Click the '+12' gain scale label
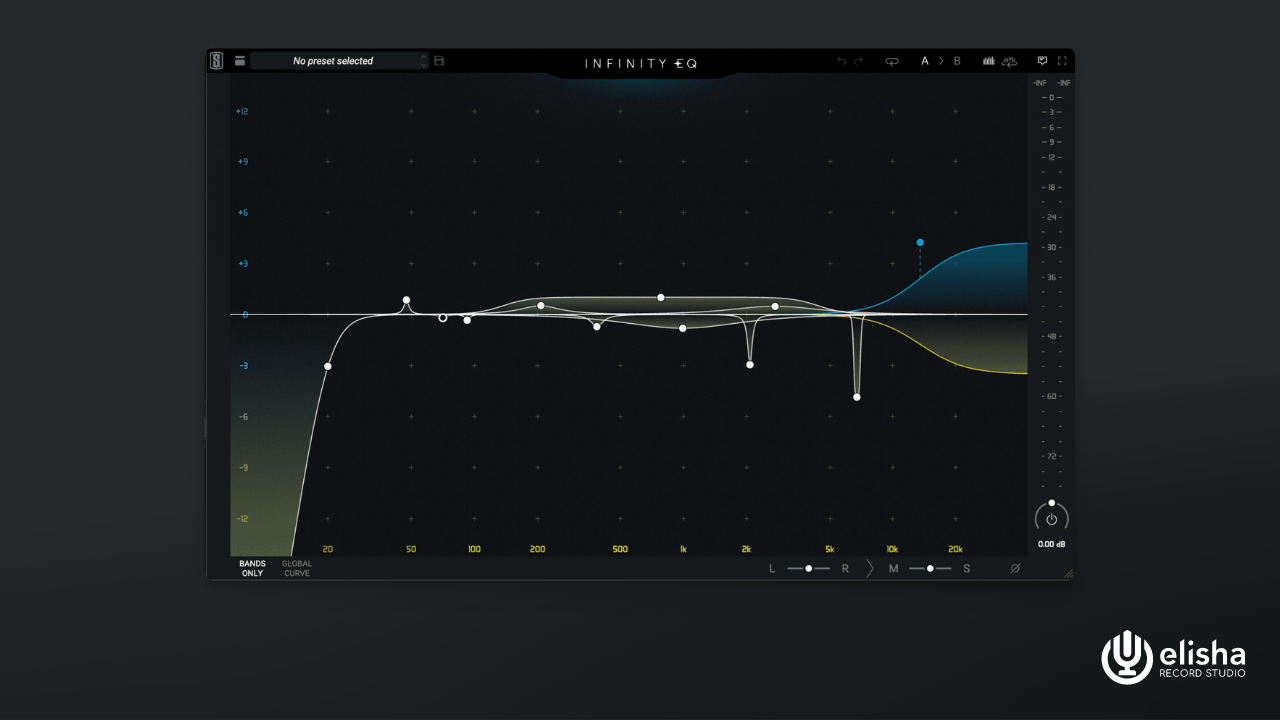 (242, 111)
